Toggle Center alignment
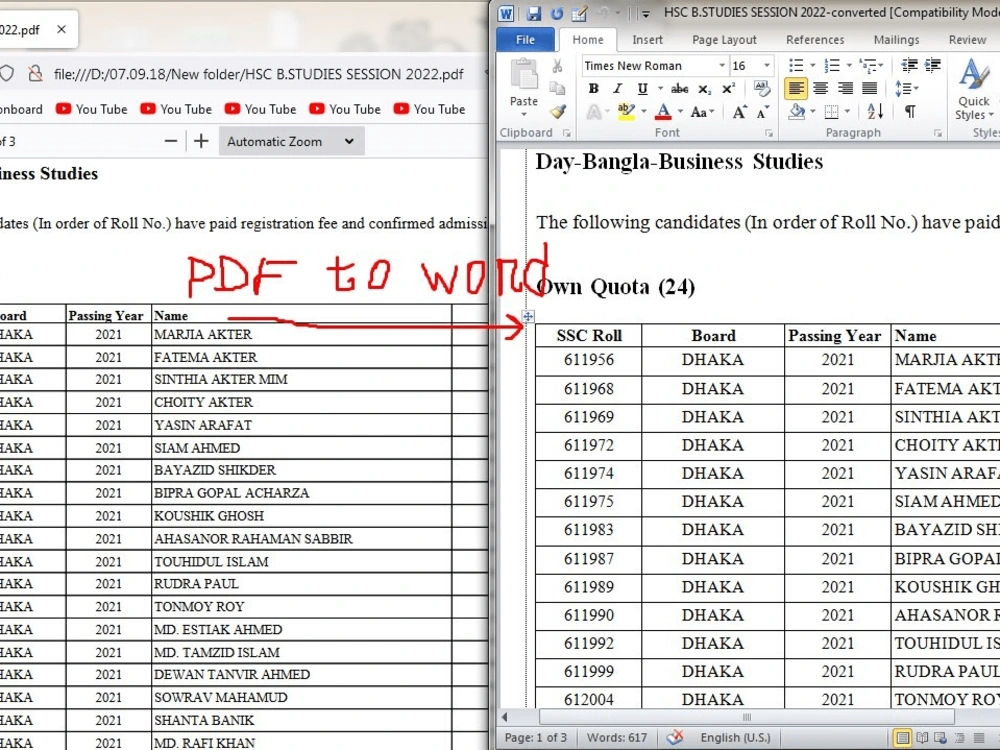1000x750 pixels. 821,88
